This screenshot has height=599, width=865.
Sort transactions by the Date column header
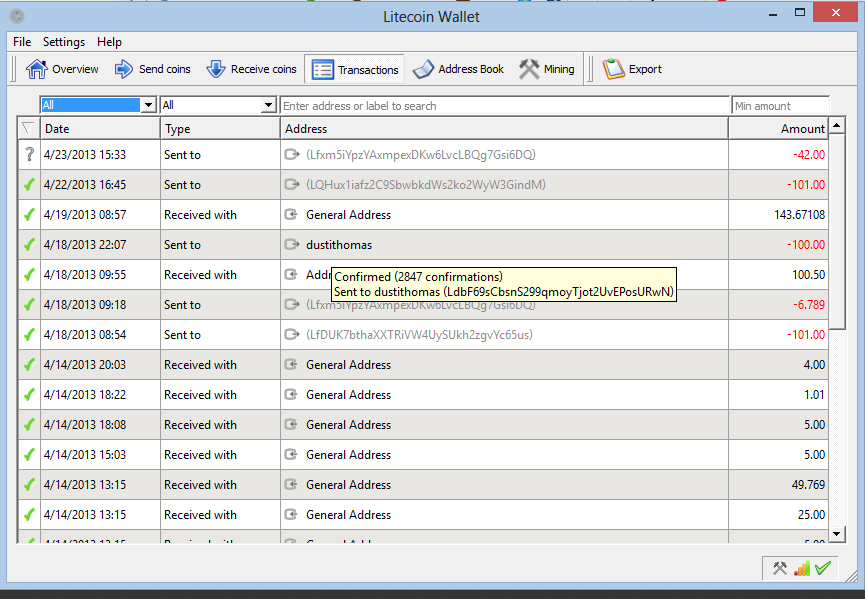[100, 129]
